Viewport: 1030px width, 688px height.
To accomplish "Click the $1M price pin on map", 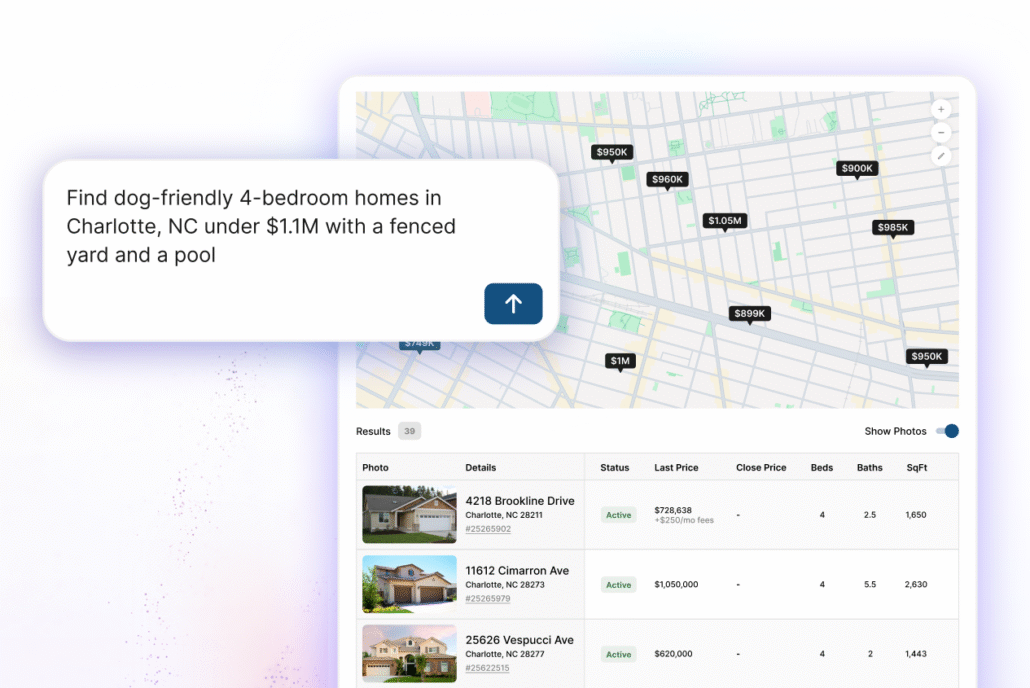I will click(620, 361).
